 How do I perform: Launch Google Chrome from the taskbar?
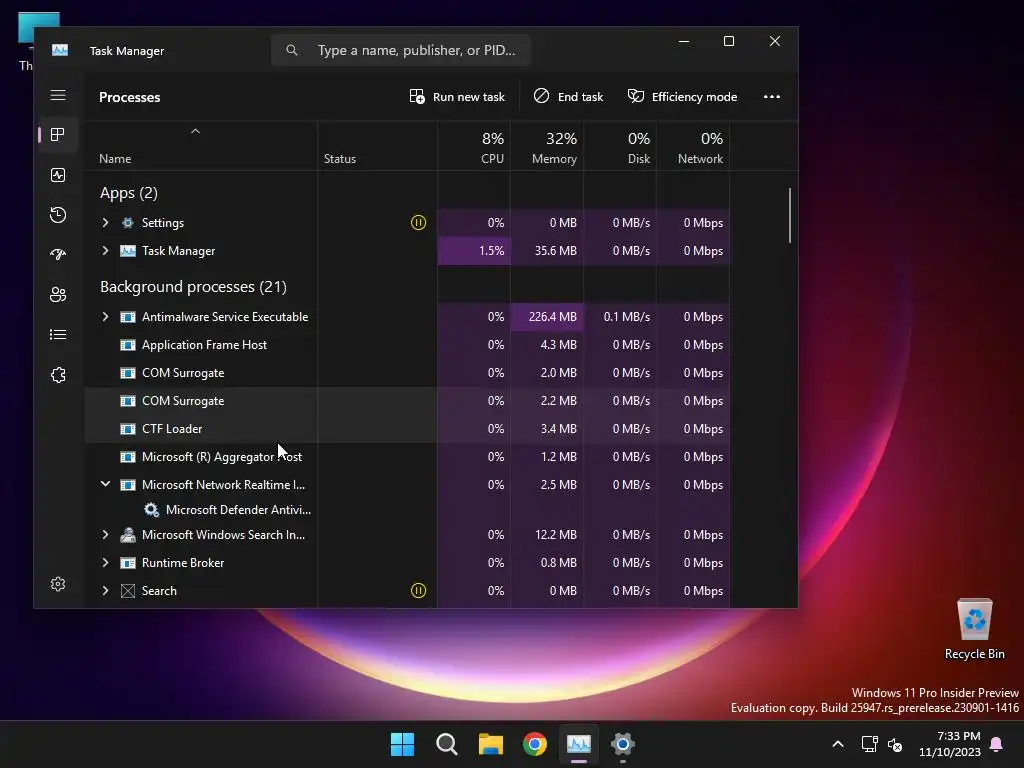(535, 744)
